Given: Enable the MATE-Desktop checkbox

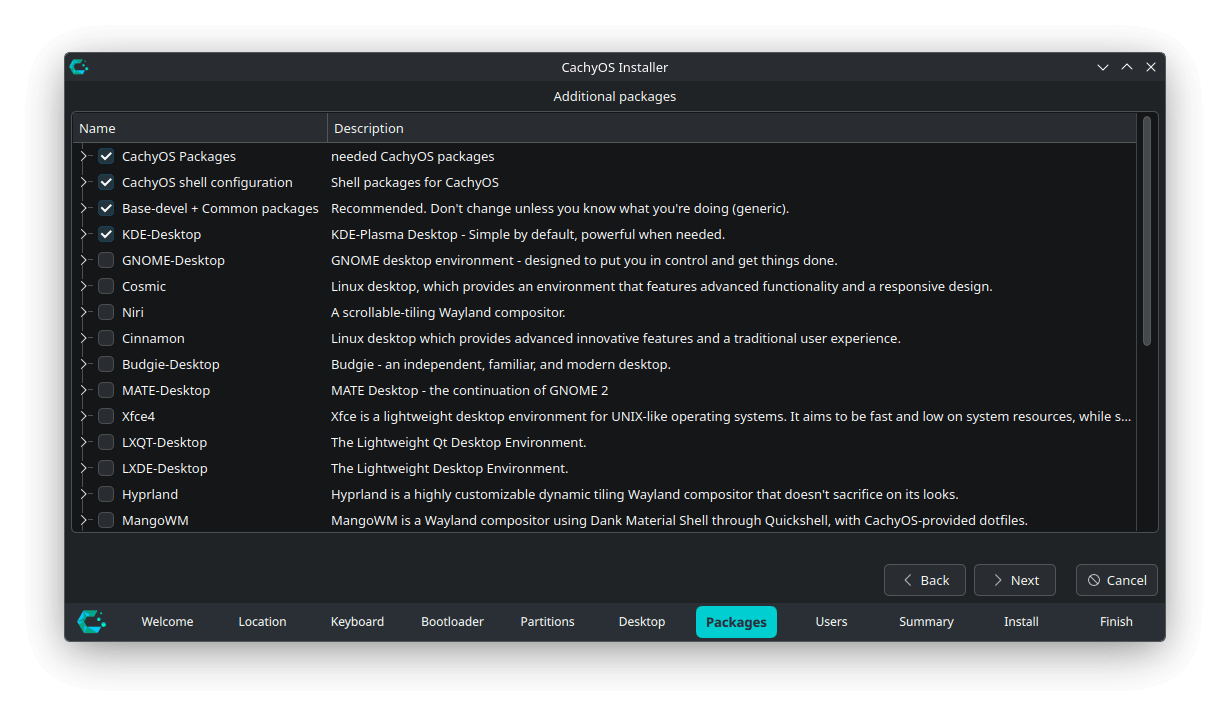Looking at the screenshot, I should [106, 390].
